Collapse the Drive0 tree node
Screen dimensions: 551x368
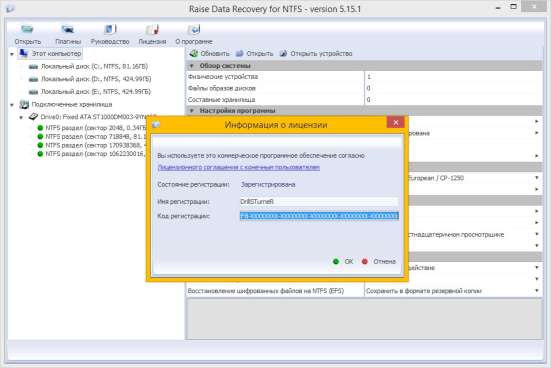click(21, 117)
